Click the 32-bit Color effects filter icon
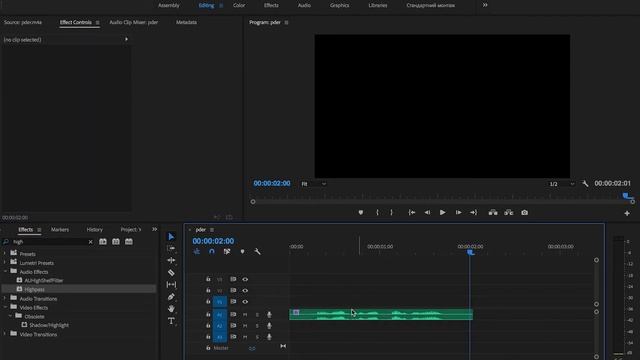The image size is (640, 360). (116, 242)
